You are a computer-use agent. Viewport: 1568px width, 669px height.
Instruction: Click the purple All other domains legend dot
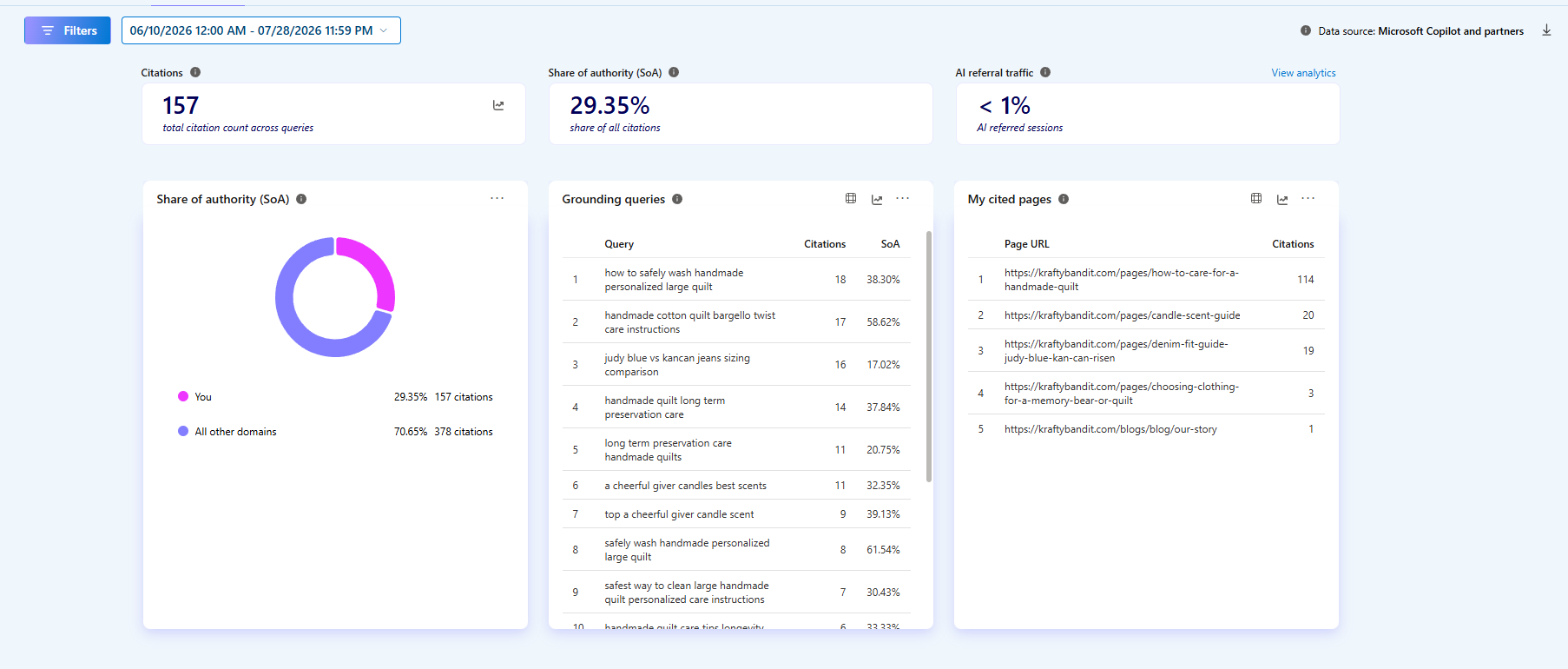pos(183,431)
